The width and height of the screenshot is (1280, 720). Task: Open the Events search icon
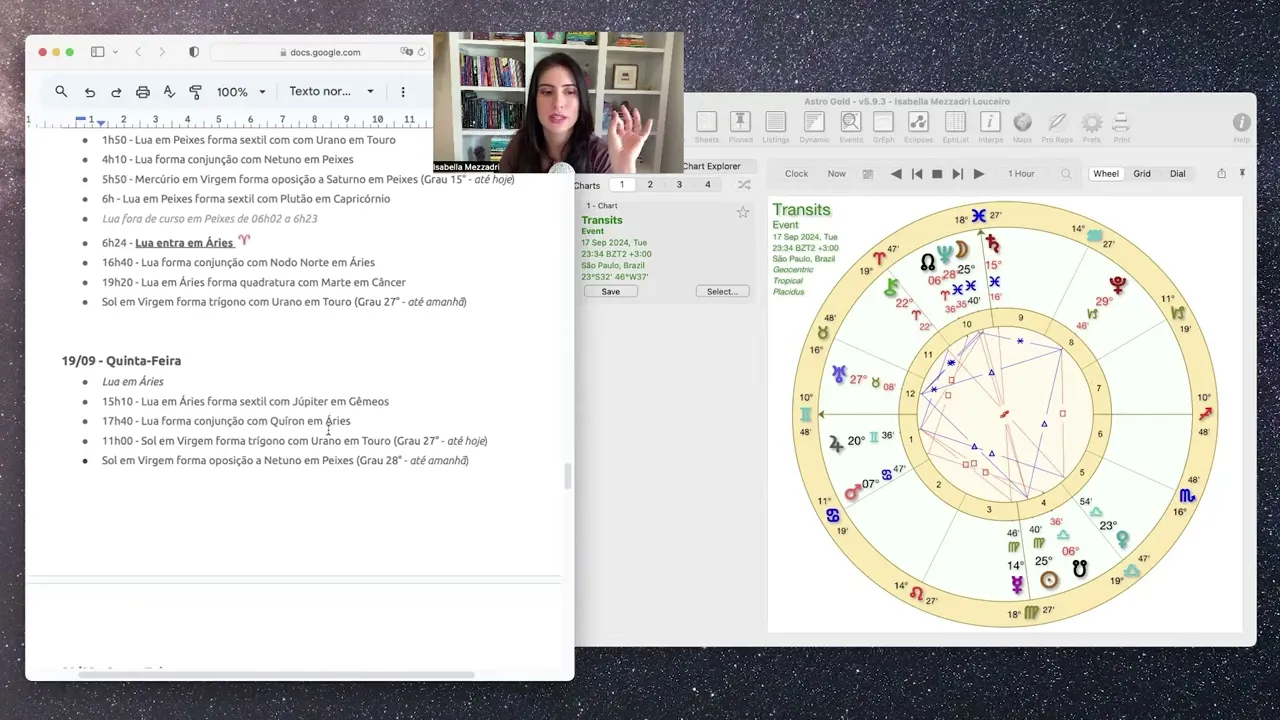[851, 122]
